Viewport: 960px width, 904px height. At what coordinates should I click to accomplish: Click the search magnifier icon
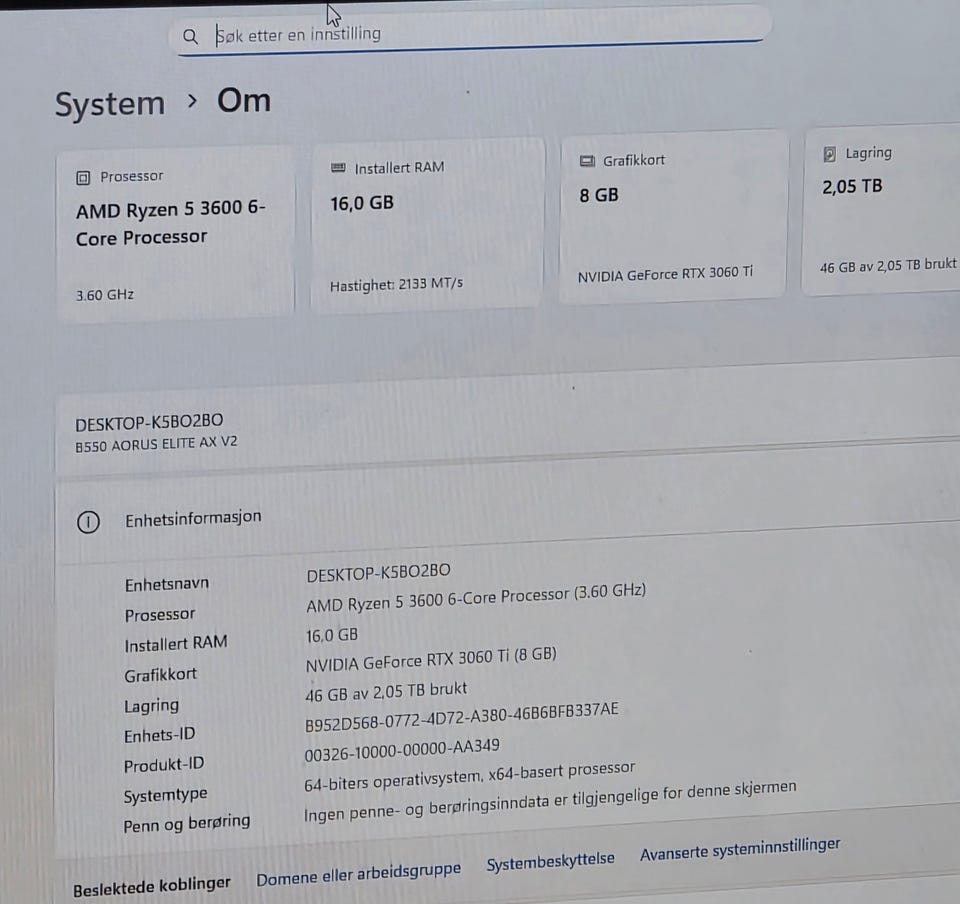coord(190,37)
